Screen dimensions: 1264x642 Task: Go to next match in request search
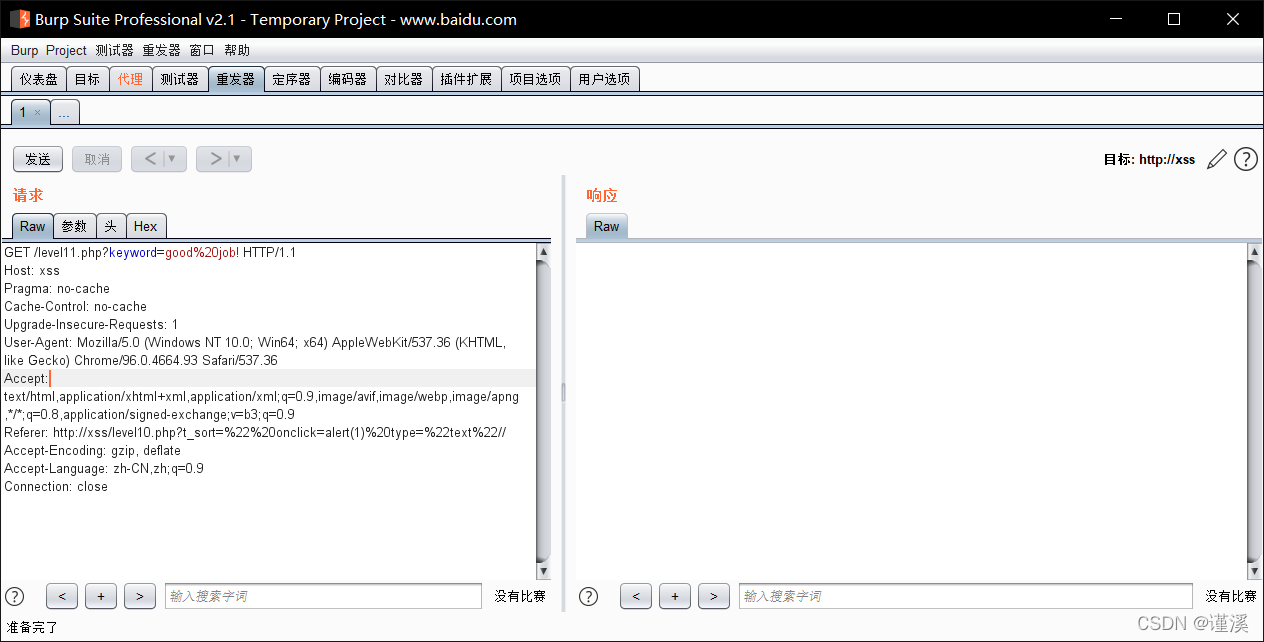point(139,596)
